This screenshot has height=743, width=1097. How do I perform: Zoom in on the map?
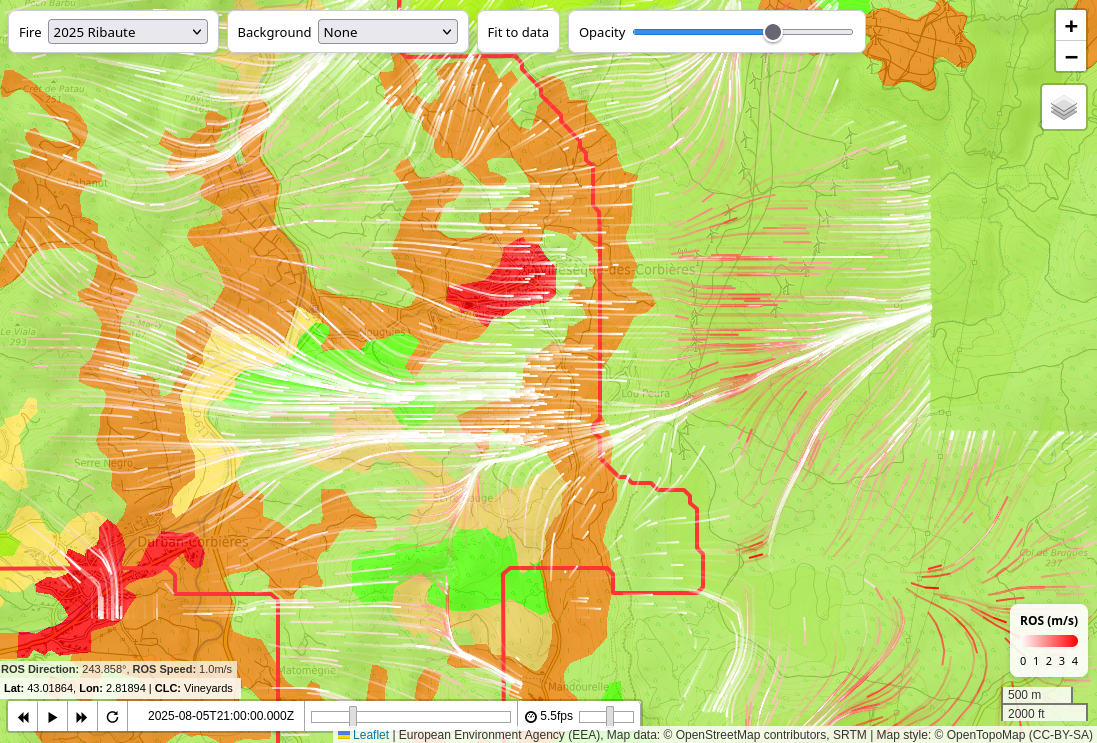click(x=1070, y=26)
